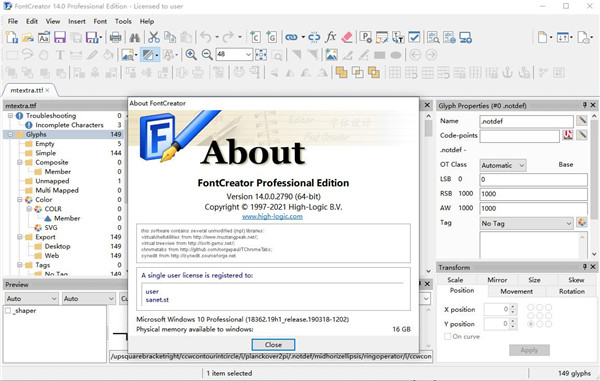Click the Zoom Out magnifier icon
Image resolution: width=600 pixels, height=381 pixels.
(x=207, y=55)
